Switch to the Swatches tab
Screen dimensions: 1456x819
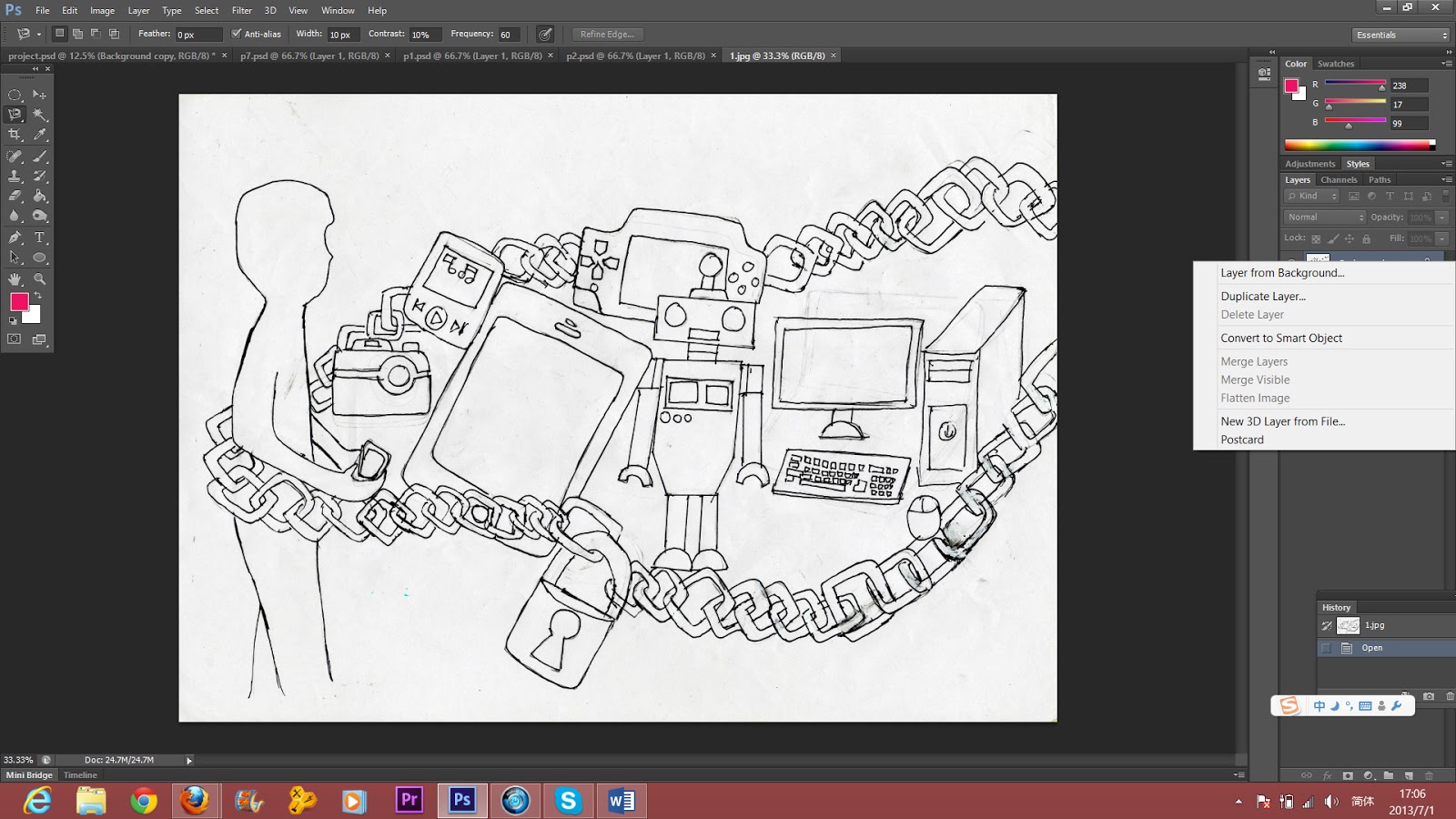[1335, 64]
